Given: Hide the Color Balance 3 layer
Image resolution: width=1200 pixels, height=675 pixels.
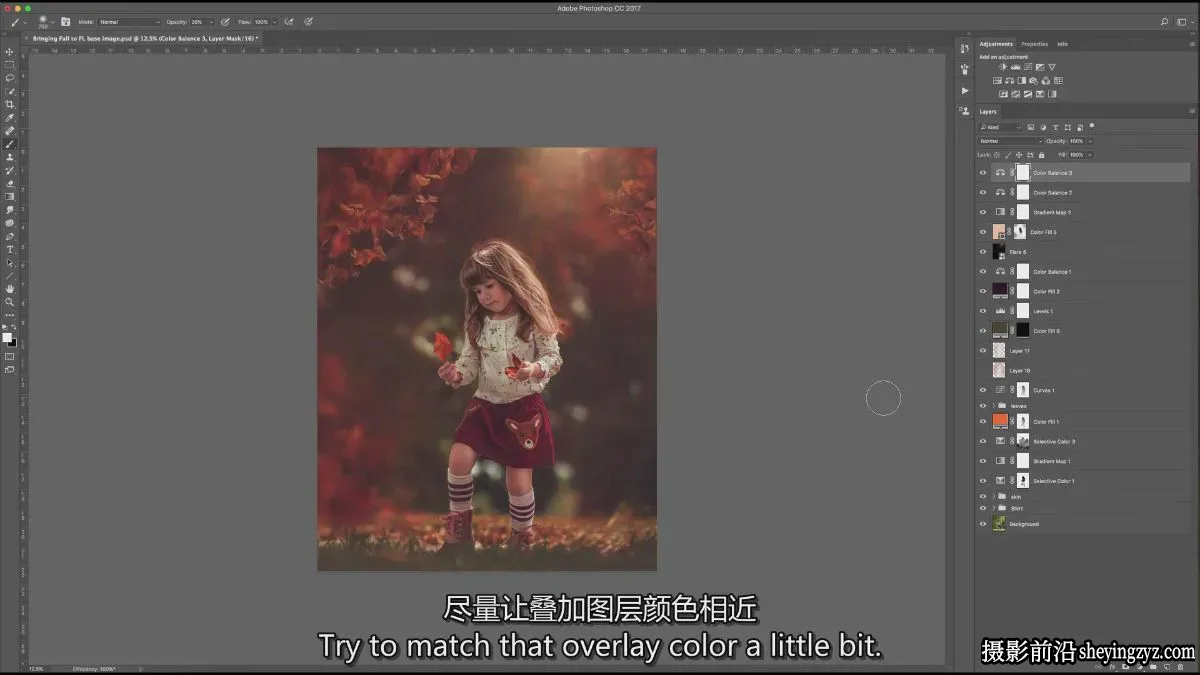Looking at the screenshot, I should point(983,173).
